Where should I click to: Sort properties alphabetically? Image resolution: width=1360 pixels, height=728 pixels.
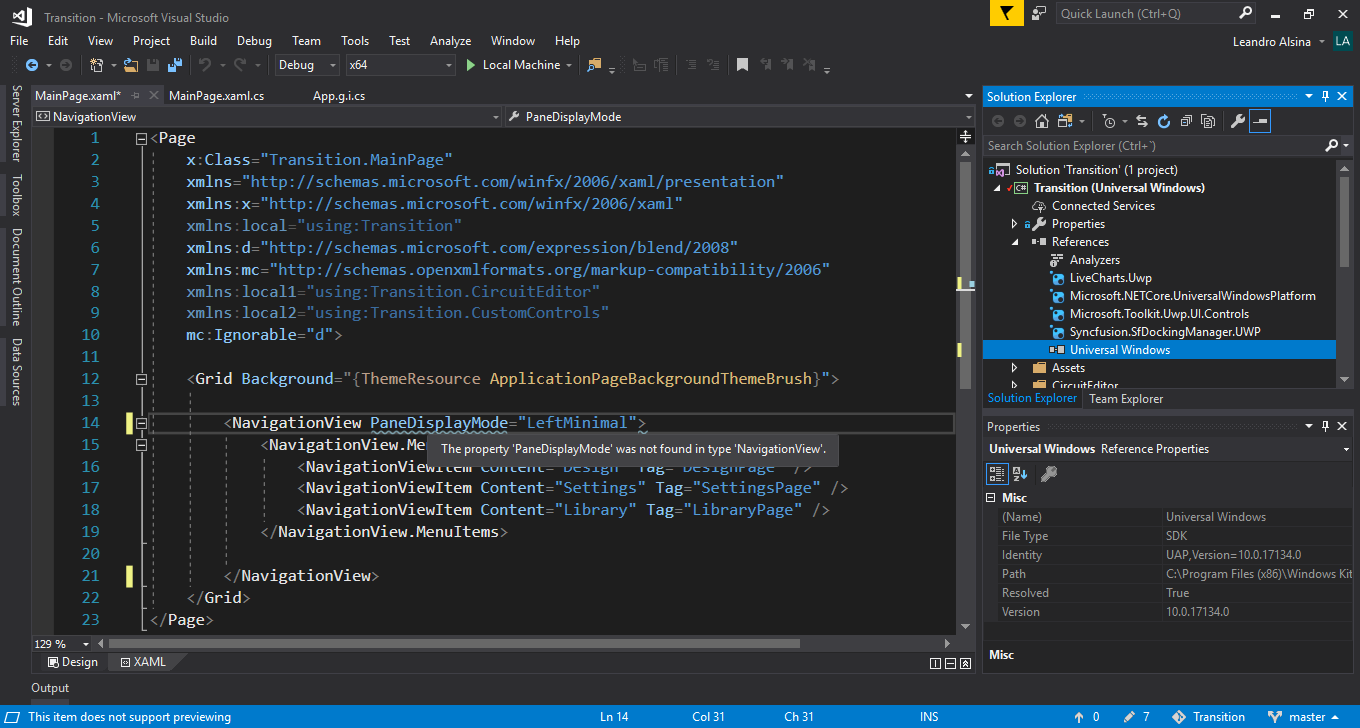1020,473
